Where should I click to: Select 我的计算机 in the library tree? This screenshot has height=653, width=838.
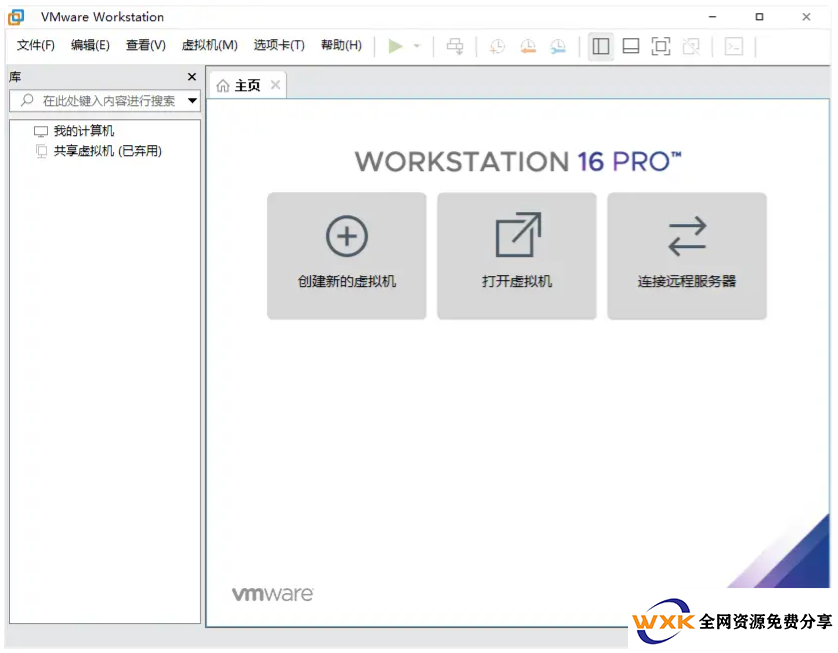84,130
